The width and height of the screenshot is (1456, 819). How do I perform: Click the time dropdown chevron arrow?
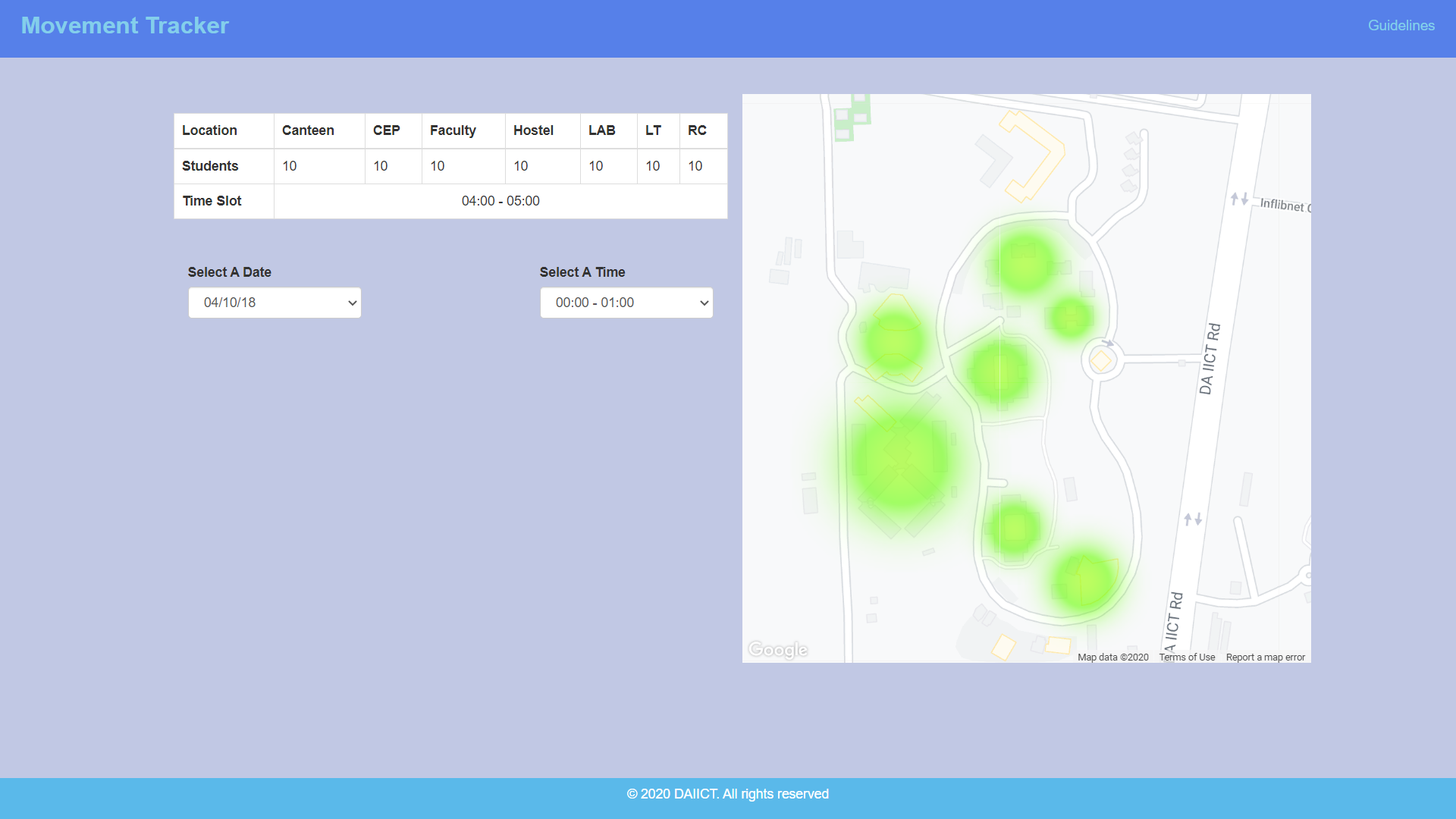tap(704, 303)
